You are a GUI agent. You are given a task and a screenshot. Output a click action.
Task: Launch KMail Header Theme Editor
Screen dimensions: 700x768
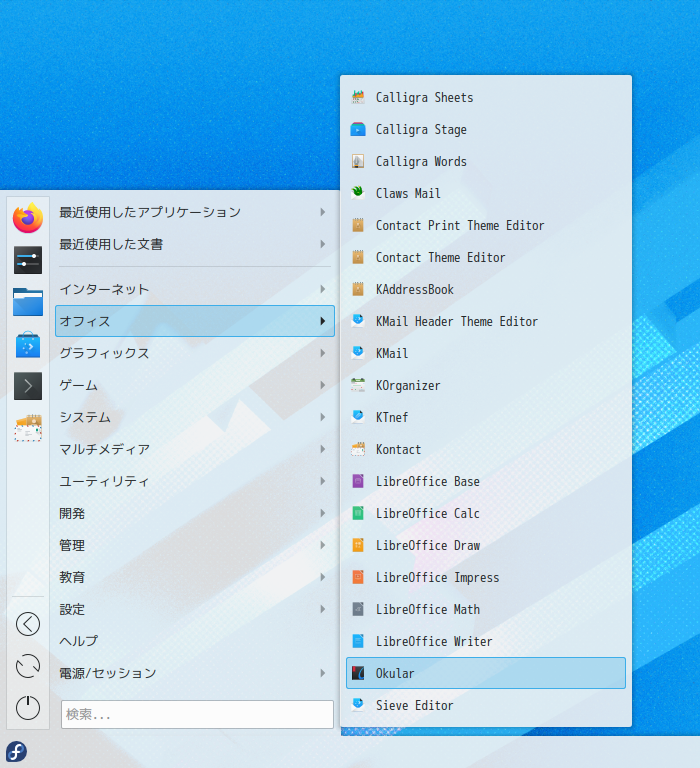pos(486,321)
